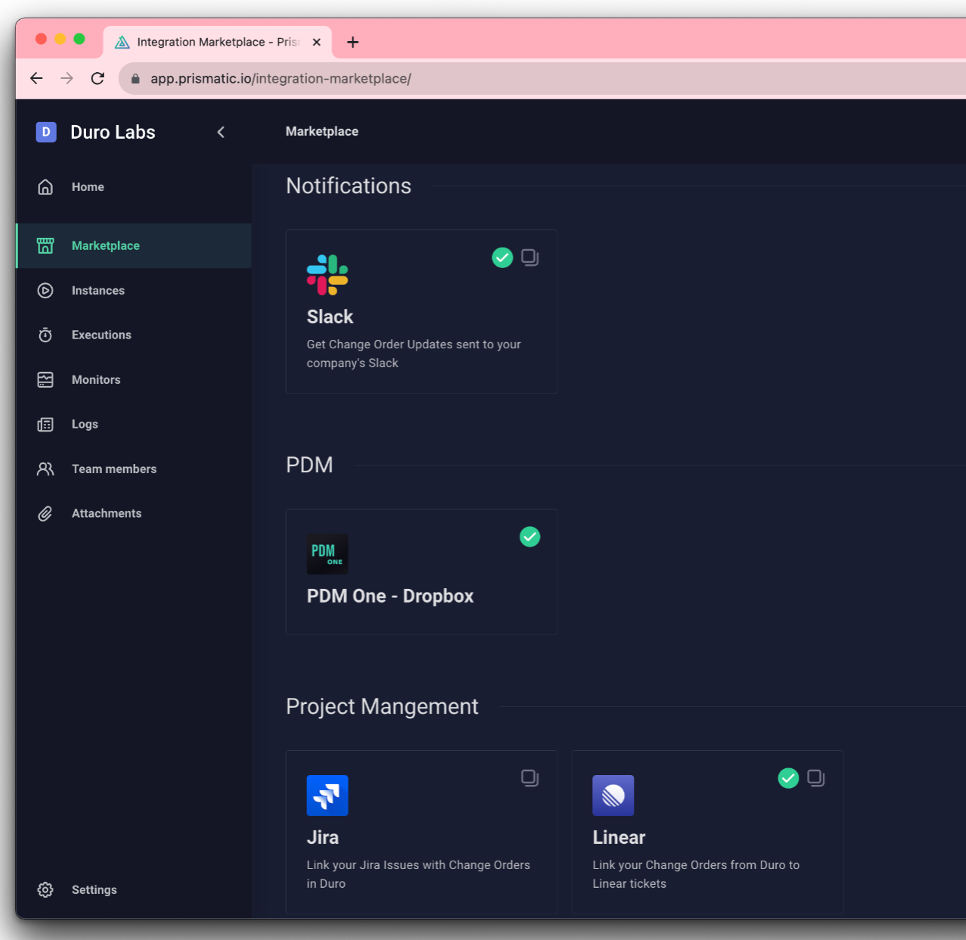Image resolution: width=966 pixels, height=940 pixels.
Task: Click the green checkmark on PDM One card
Action: 530,537
